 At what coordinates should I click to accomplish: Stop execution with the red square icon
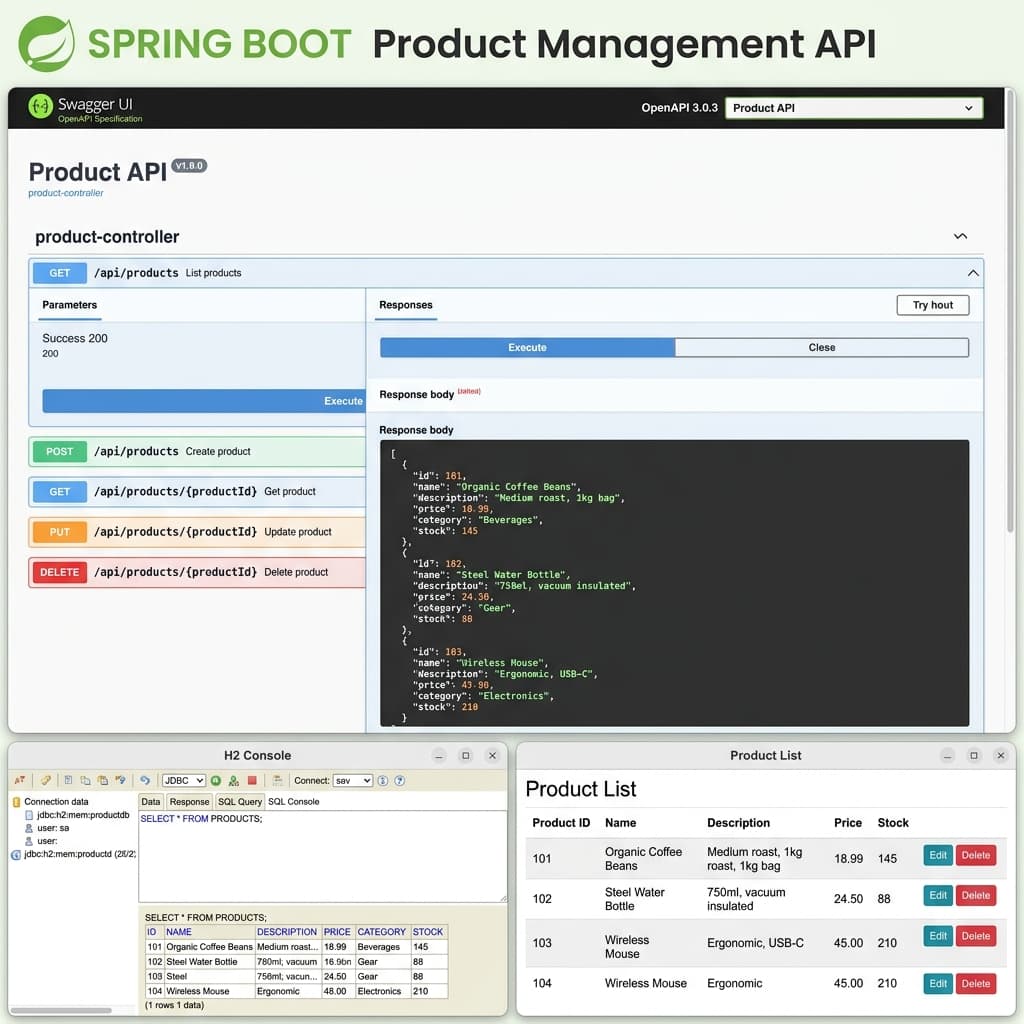(x=252, y=780)
